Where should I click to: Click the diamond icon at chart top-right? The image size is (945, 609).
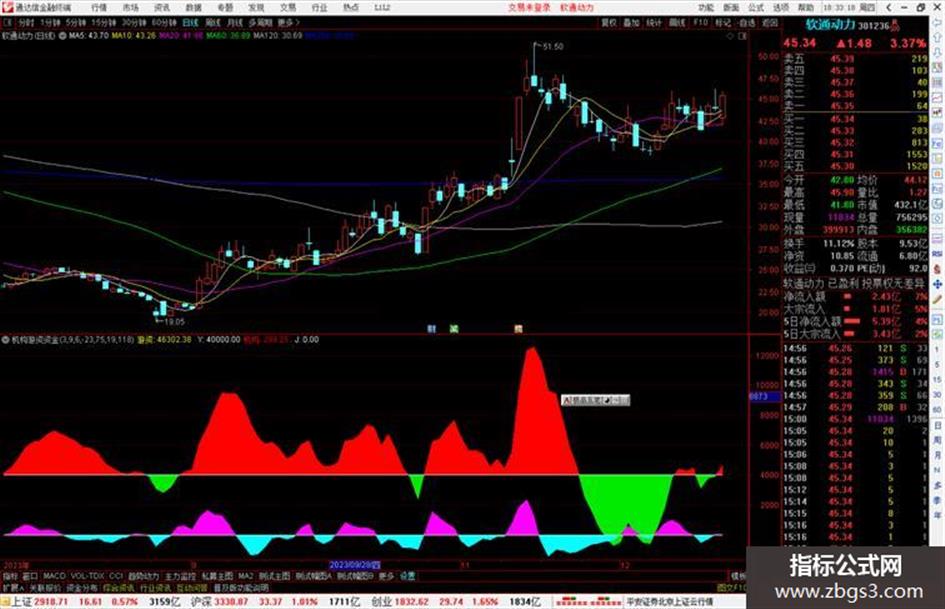point(730,36)
